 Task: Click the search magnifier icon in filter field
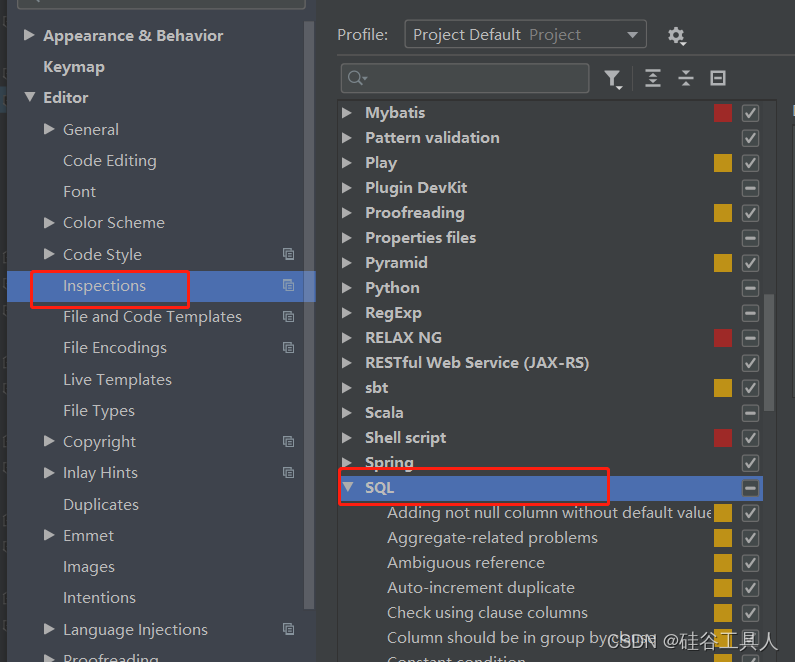357,79
